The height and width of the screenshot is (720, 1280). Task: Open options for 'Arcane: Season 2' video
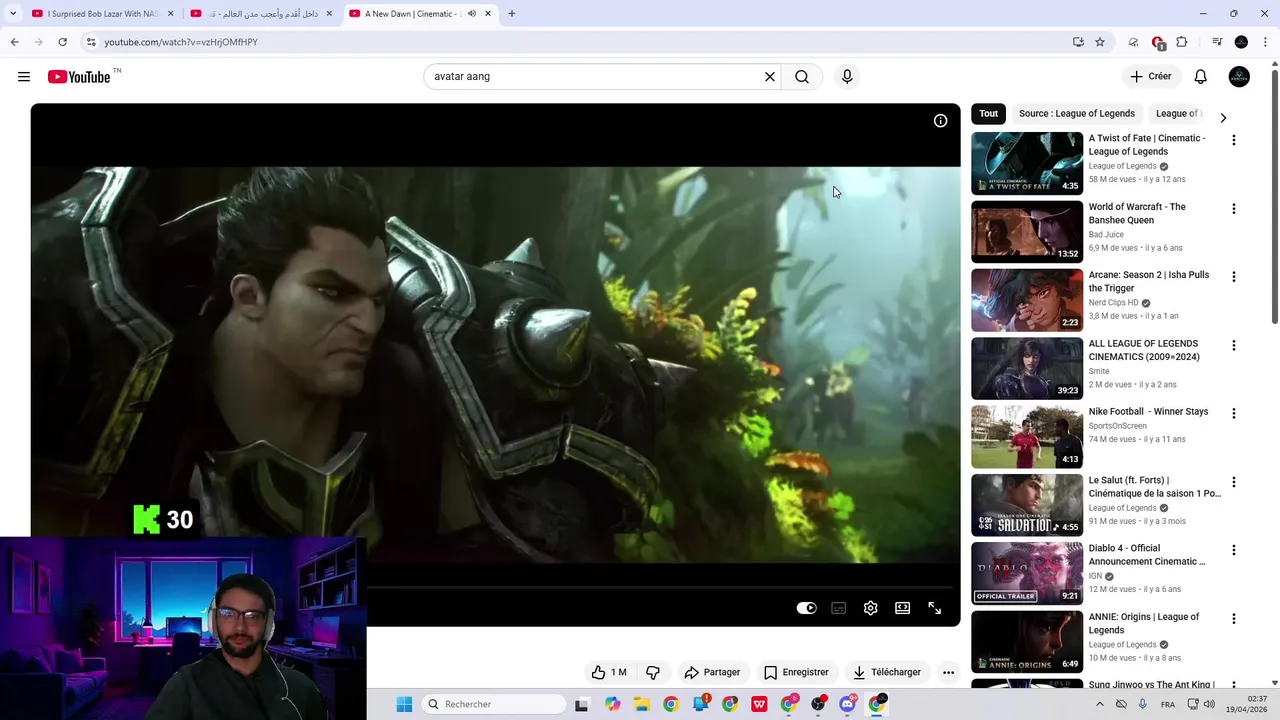click(1234, 277)
